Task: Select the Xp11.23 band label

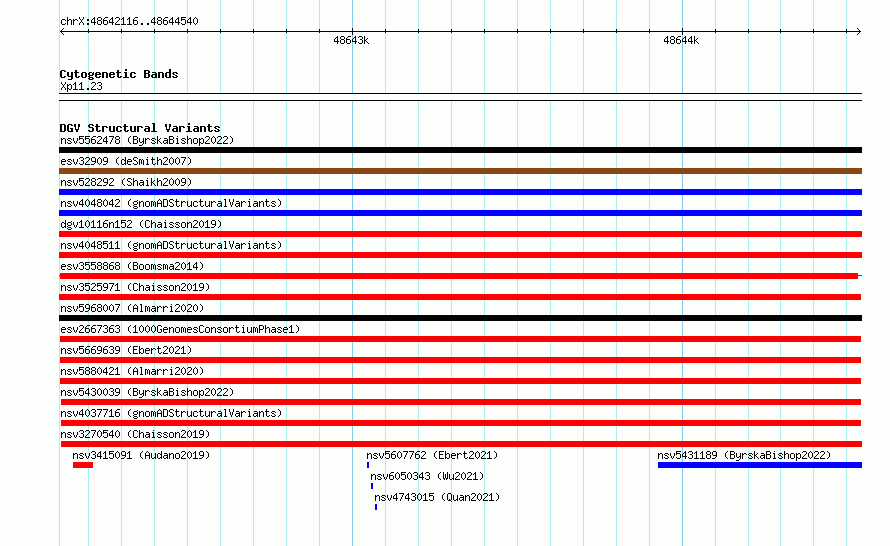Action: point(81,86)
